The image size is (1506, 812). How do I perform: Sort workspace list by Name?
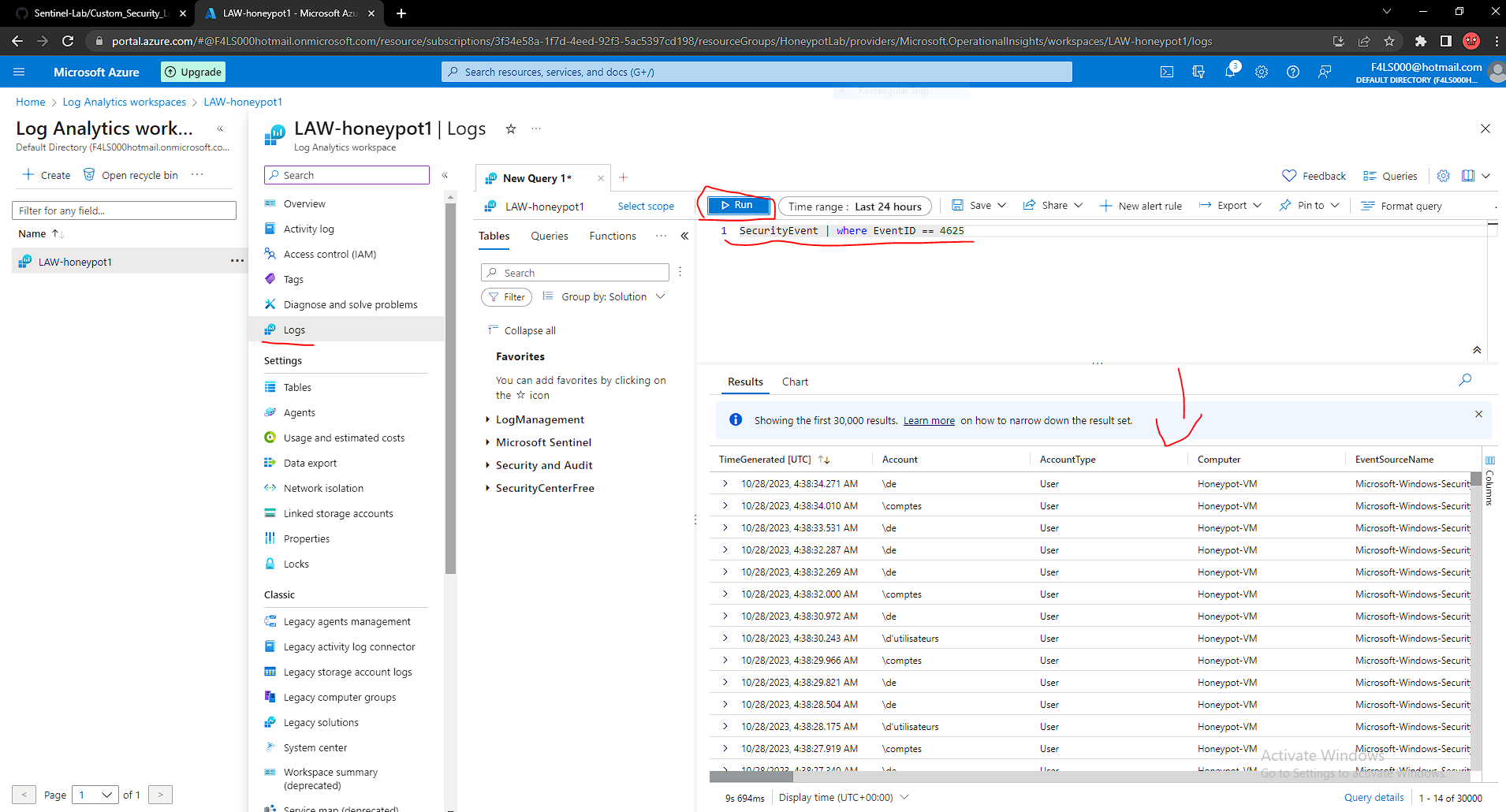point(41,233)
